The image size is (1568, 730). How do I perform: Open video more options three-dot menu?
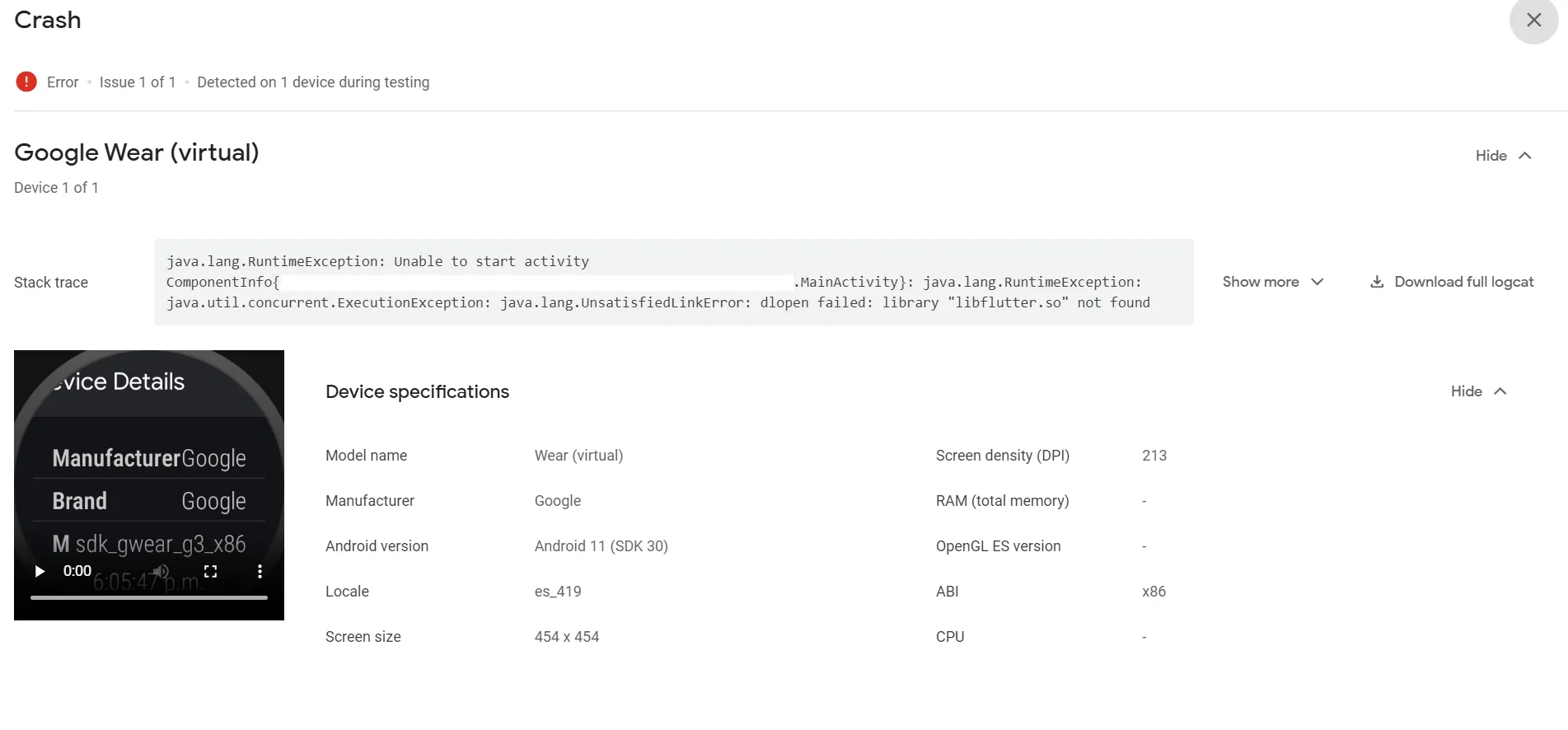pyautogui.click(x=260, y=571)
